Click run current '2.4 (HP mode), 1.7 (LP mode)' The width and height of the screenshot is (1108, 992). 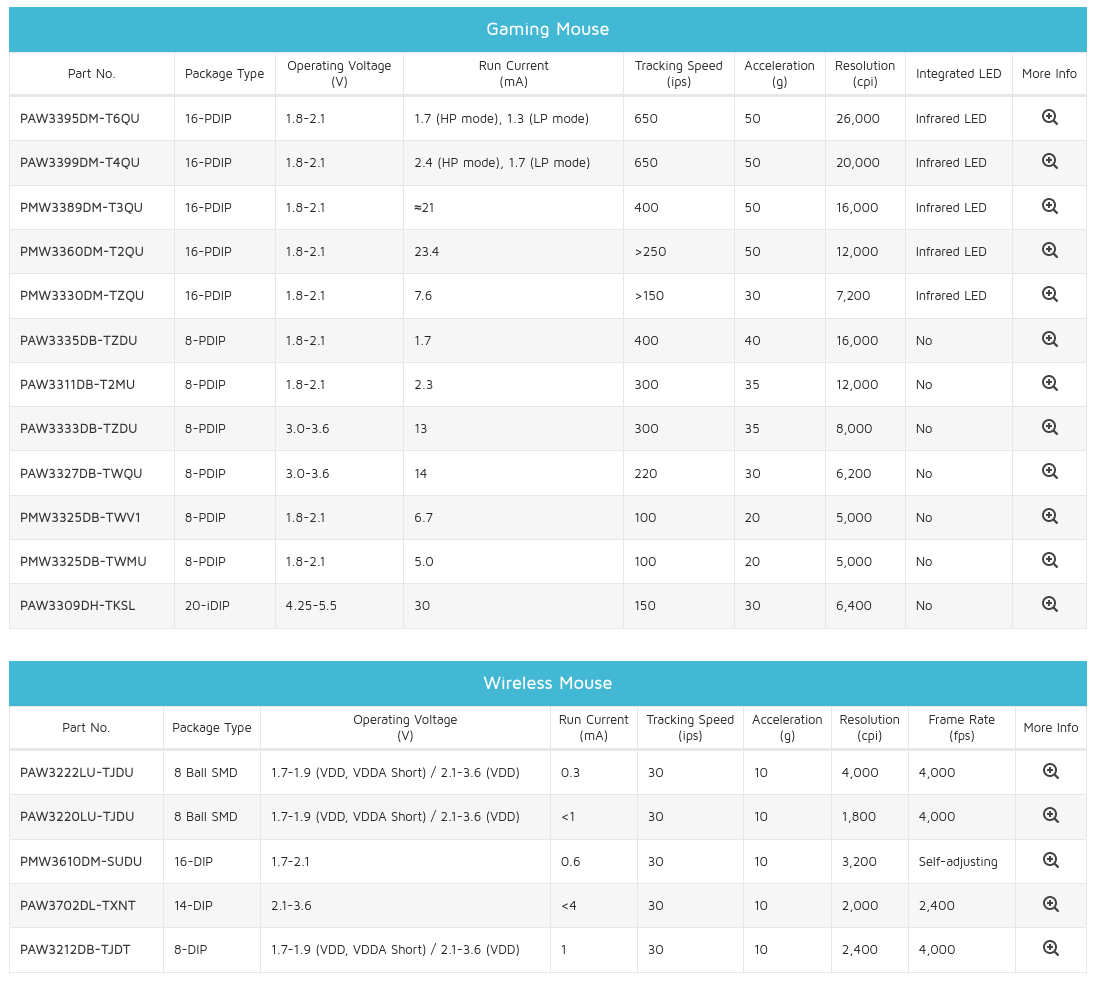pyautogui.click(x=502, y=163)
